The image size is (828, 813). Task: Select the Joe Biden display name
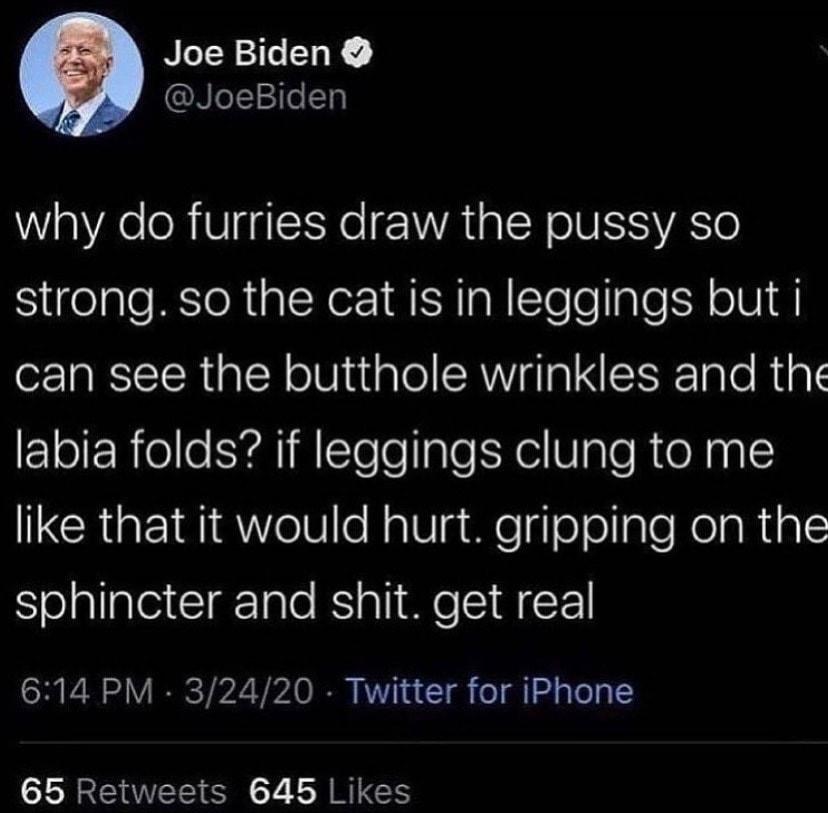(247, 53)
